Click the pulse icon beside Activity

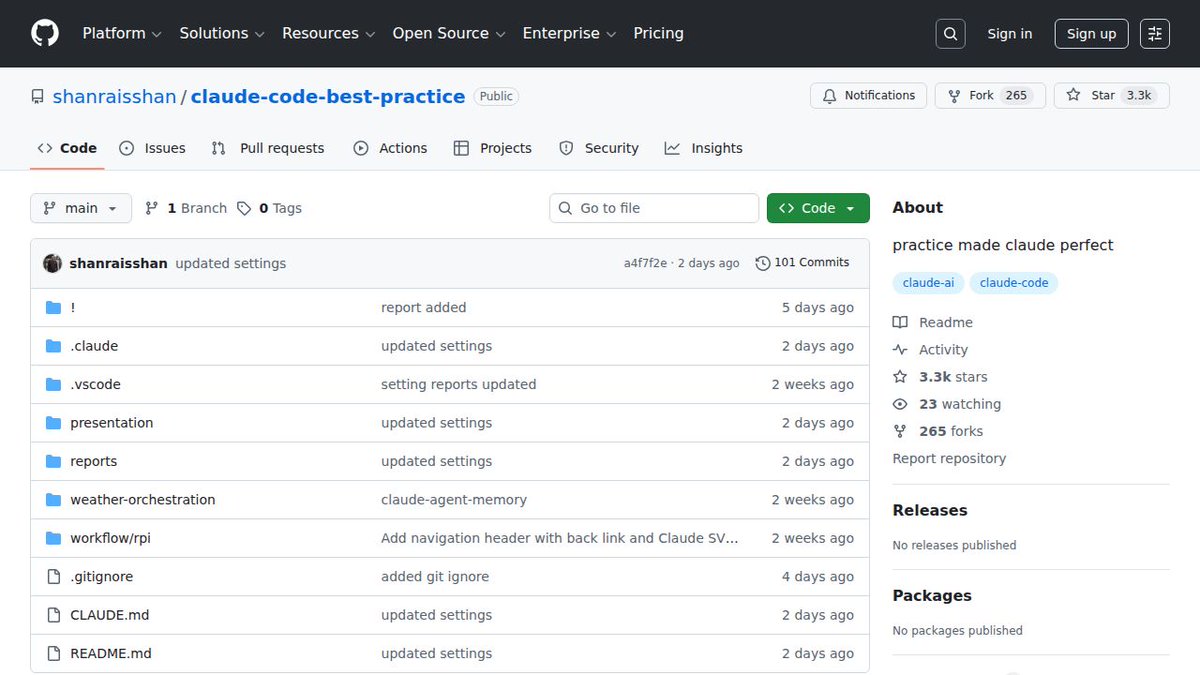tap(900, 350)
